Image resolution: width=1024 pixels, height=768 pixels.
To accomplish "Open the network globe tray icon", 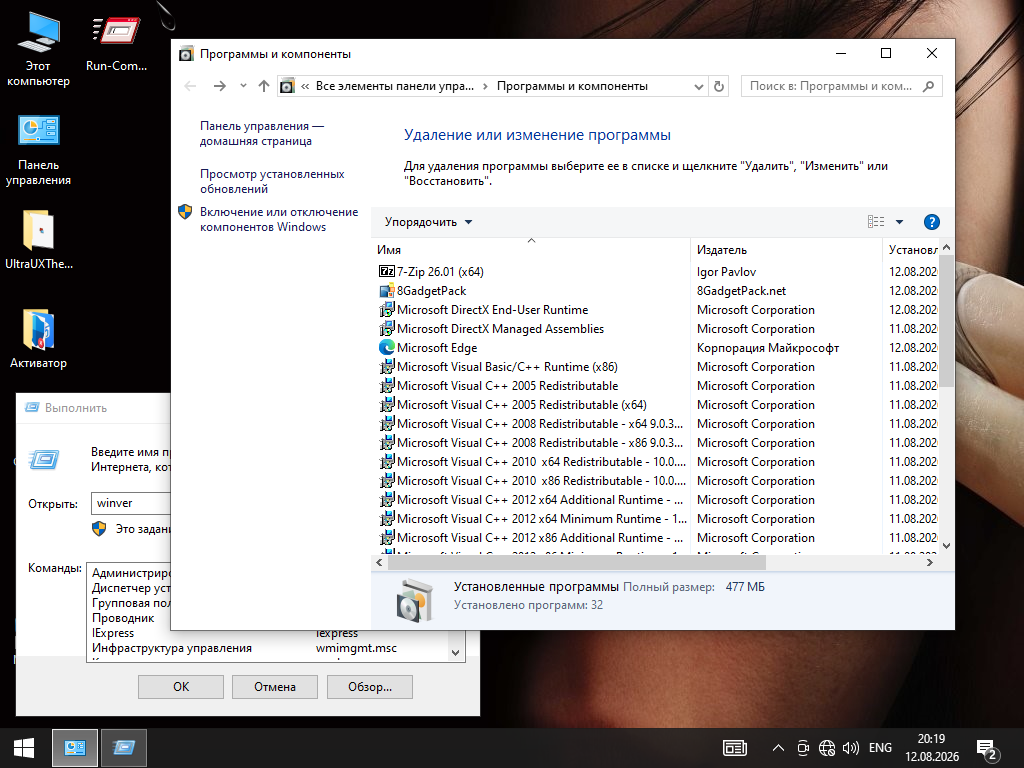I will [827, 748].
